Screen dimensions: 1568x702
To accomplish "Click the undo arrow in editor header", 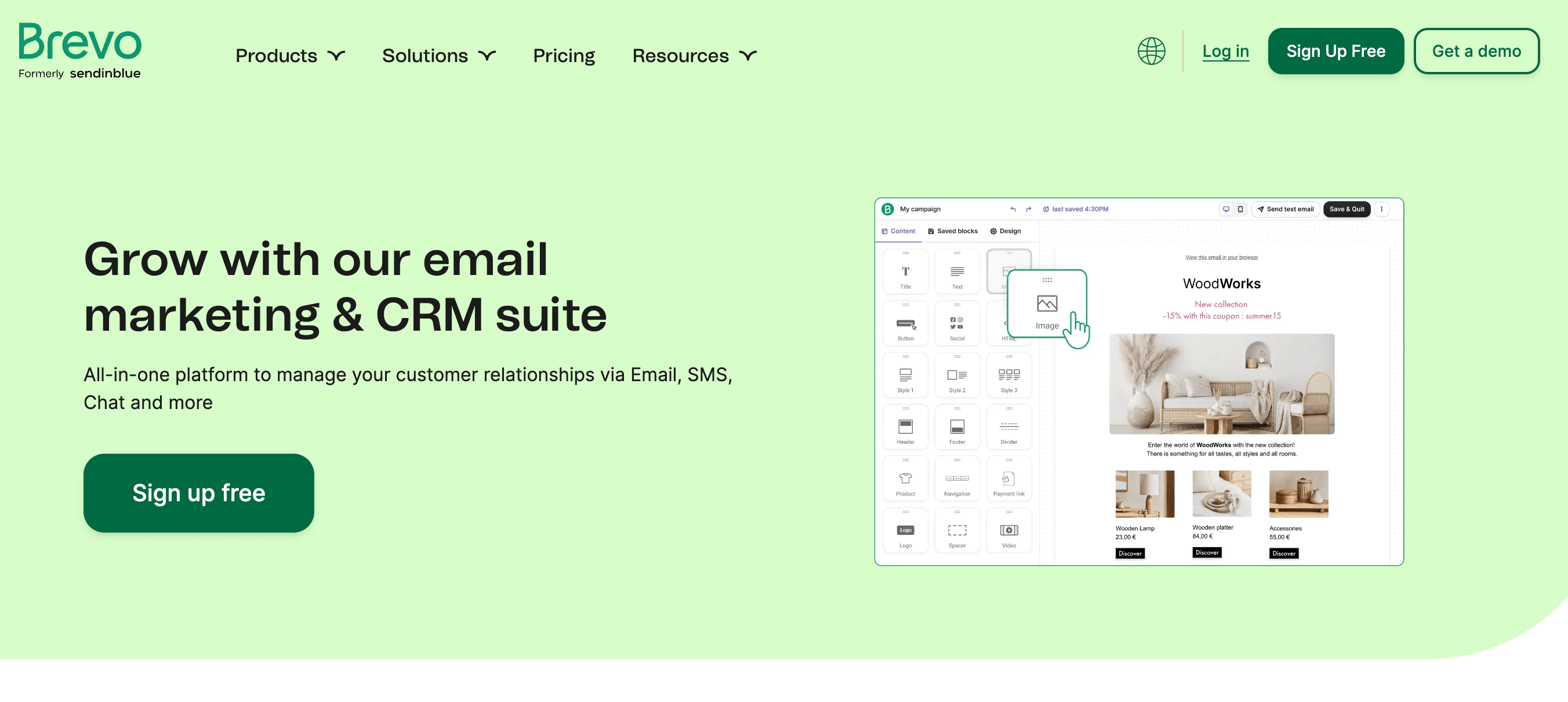I will click(x=1013, y=209).
